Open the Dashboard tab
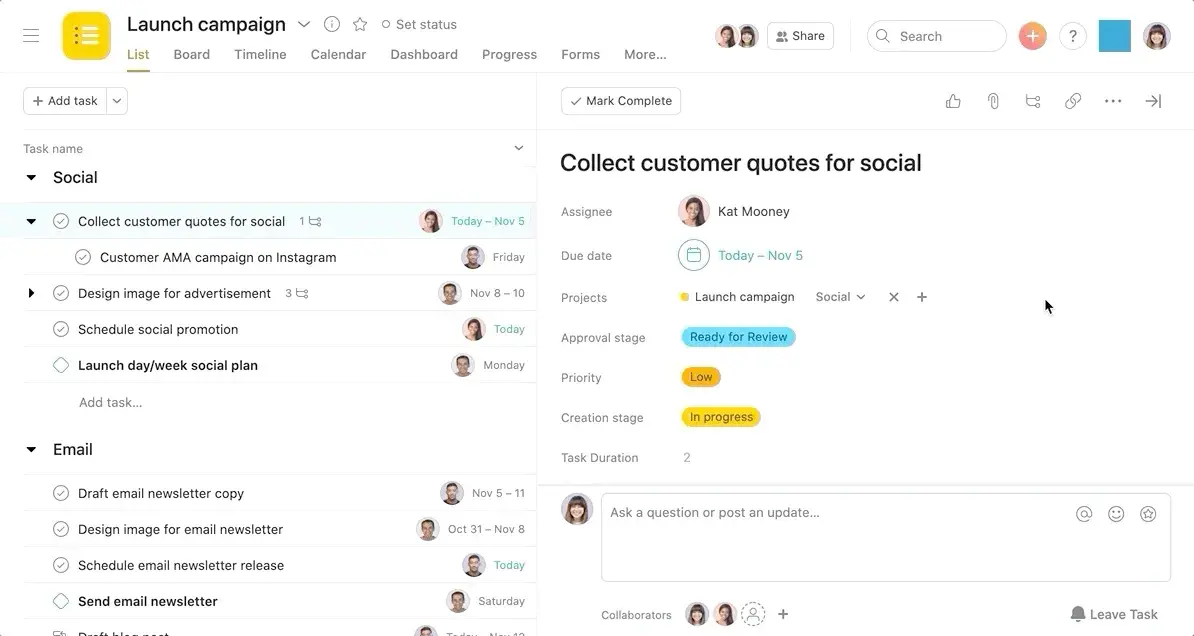The height and width of the screenshot is (636, 1194). (x=424, y=54)
